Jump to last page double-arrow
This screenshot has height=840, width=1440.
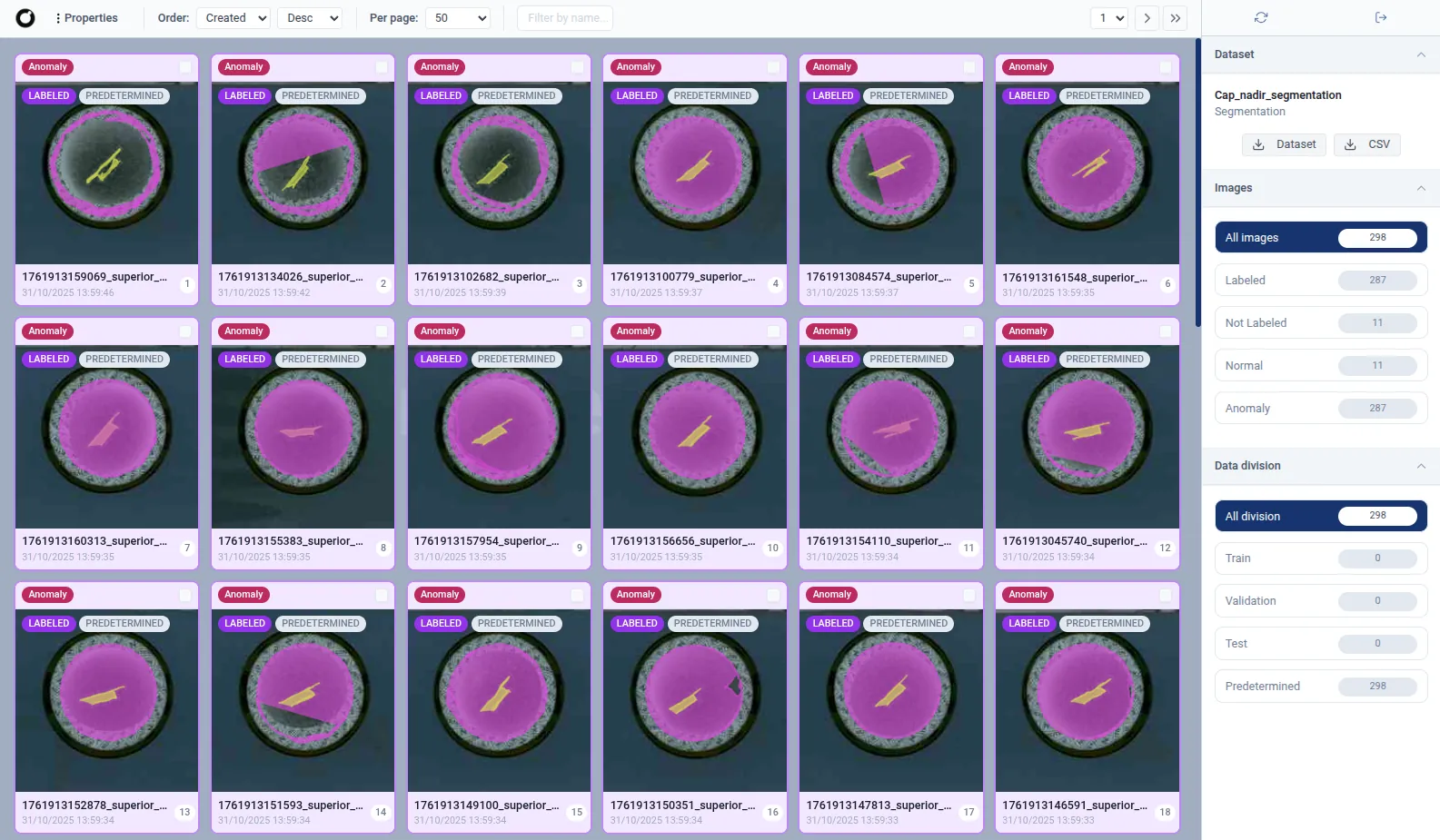click(x=1176, y=18)
